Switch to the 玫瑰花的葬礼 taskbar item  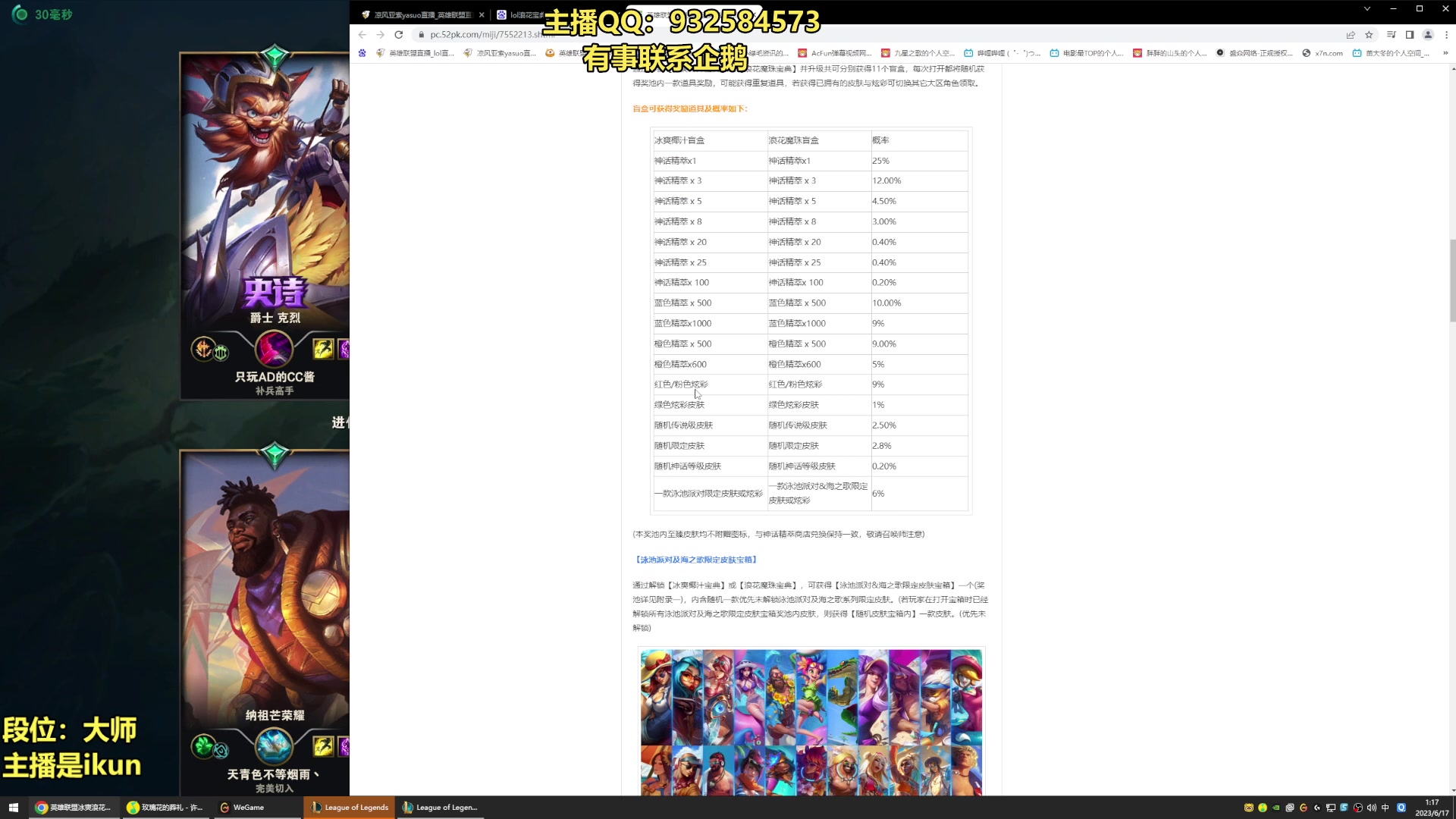pyautogui.click(x=165, y=808)
